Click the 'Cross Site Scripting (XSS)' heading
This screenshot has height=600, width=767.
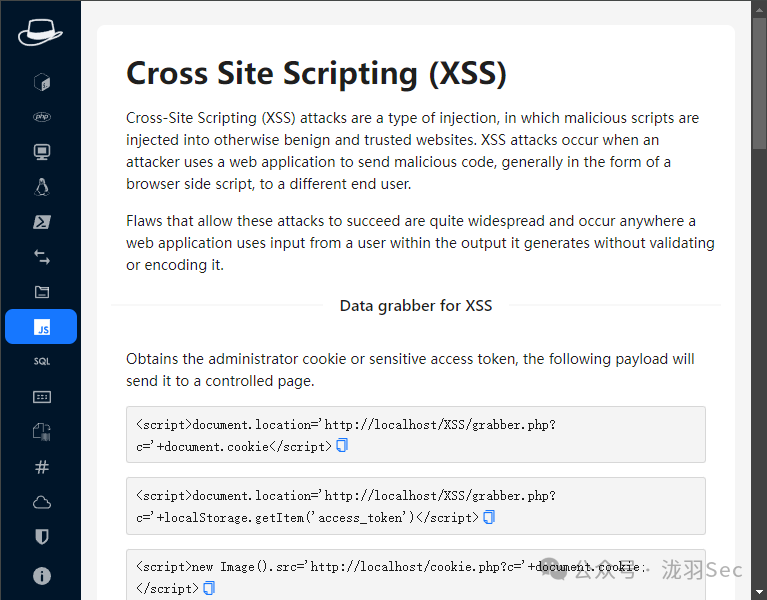pos(316,74)
